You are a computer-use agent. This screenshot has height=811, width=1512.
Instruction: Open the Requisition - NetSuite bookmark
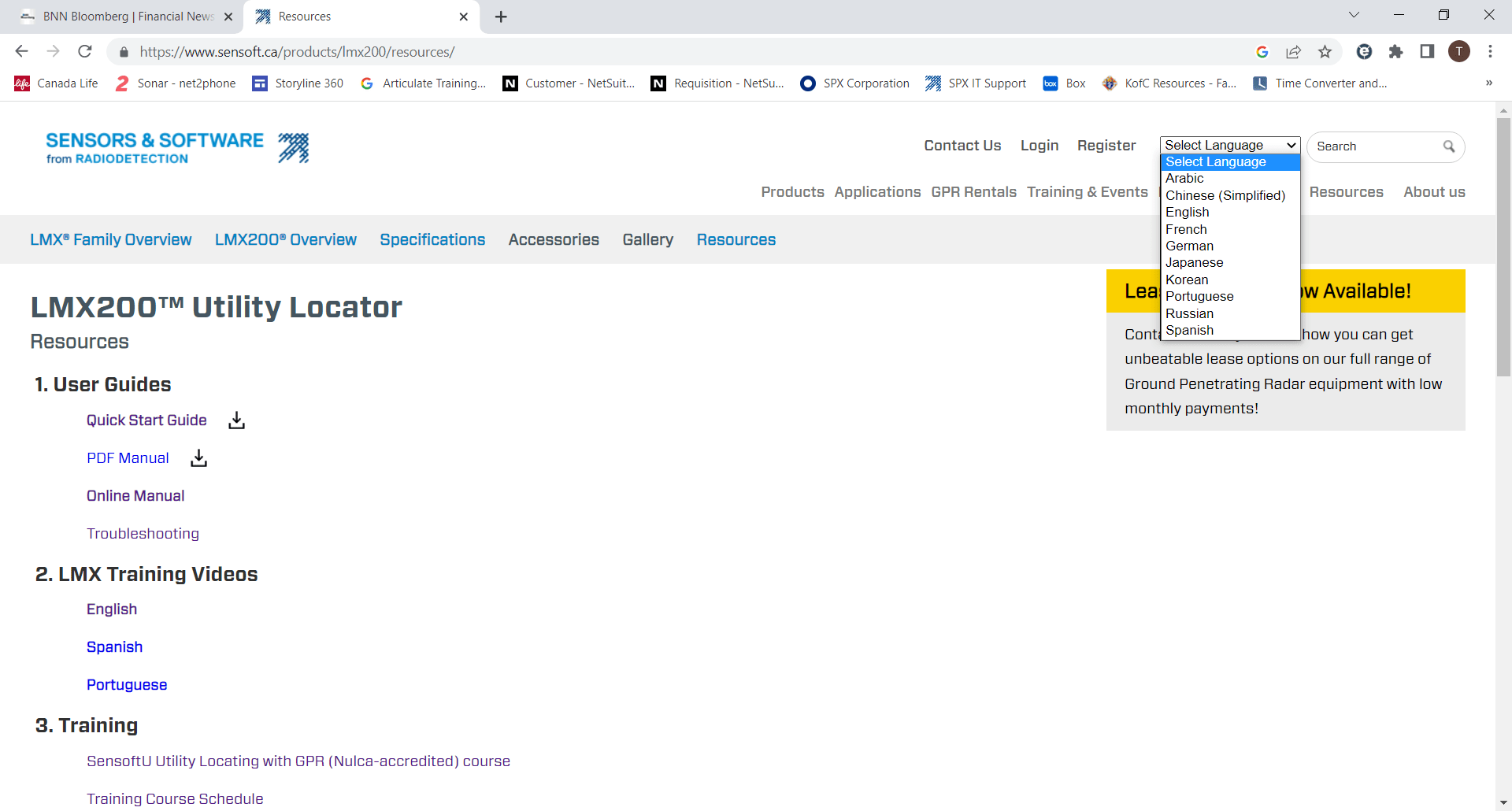(x=717, y=83)
